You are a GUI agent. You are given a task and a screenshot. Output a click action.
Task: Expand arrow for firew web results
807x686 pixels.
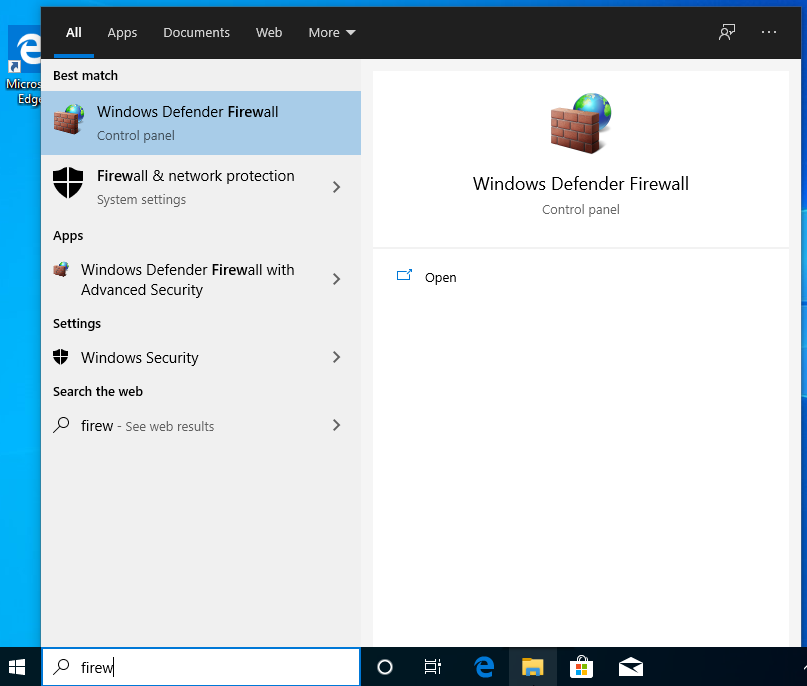pyautogui.click(x=336, y=425)
